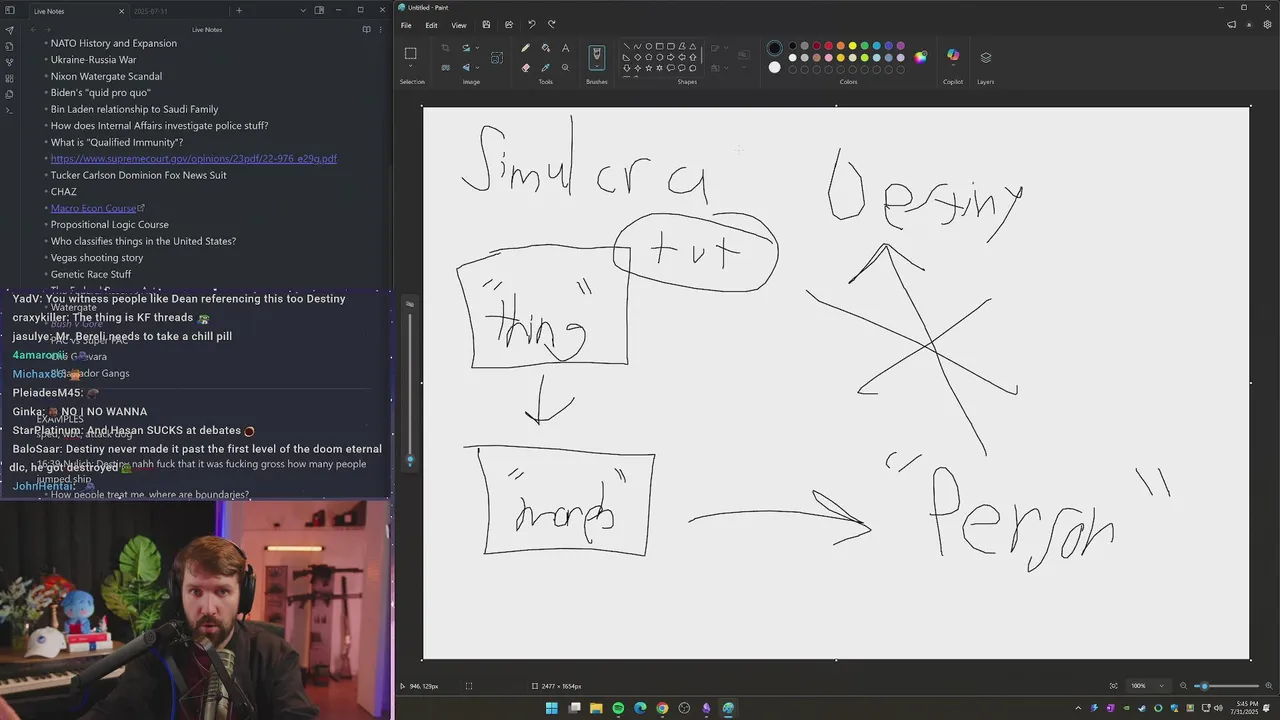The width and height of the screenshot is (1280, 720).
Task: Click the zoom out minus button in Paint
Action: coord(1184,686)
